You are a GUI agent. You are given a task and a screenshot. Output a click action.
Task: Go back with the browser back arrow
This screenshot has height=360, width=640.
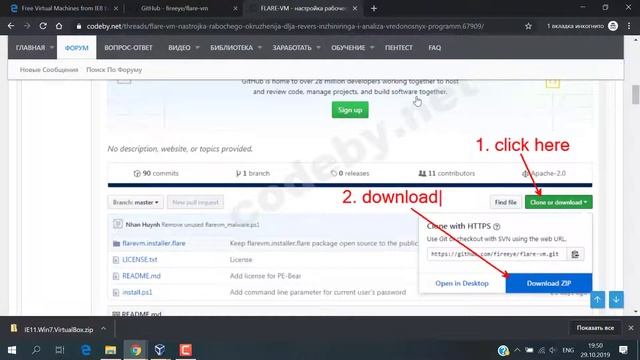click(x=11, y=26)
